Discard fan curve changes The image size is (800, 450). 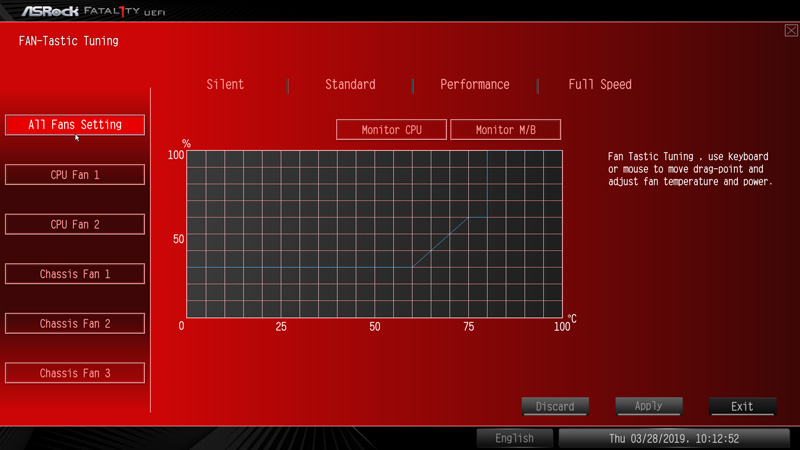[x=555, y=406]
